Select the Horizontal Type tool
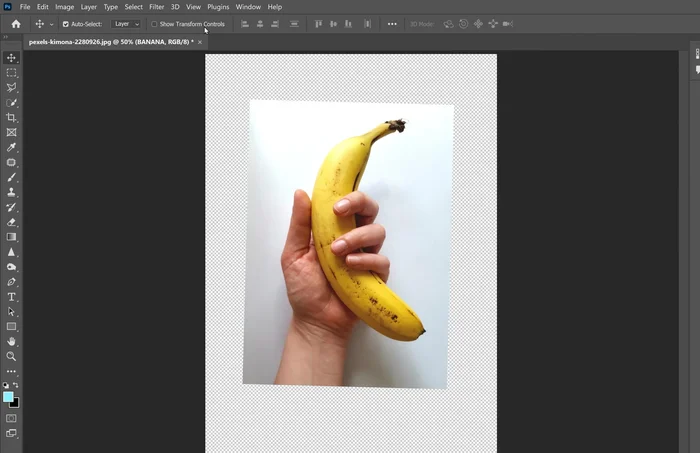The image size is (700, 453). (x=12, y=297)
